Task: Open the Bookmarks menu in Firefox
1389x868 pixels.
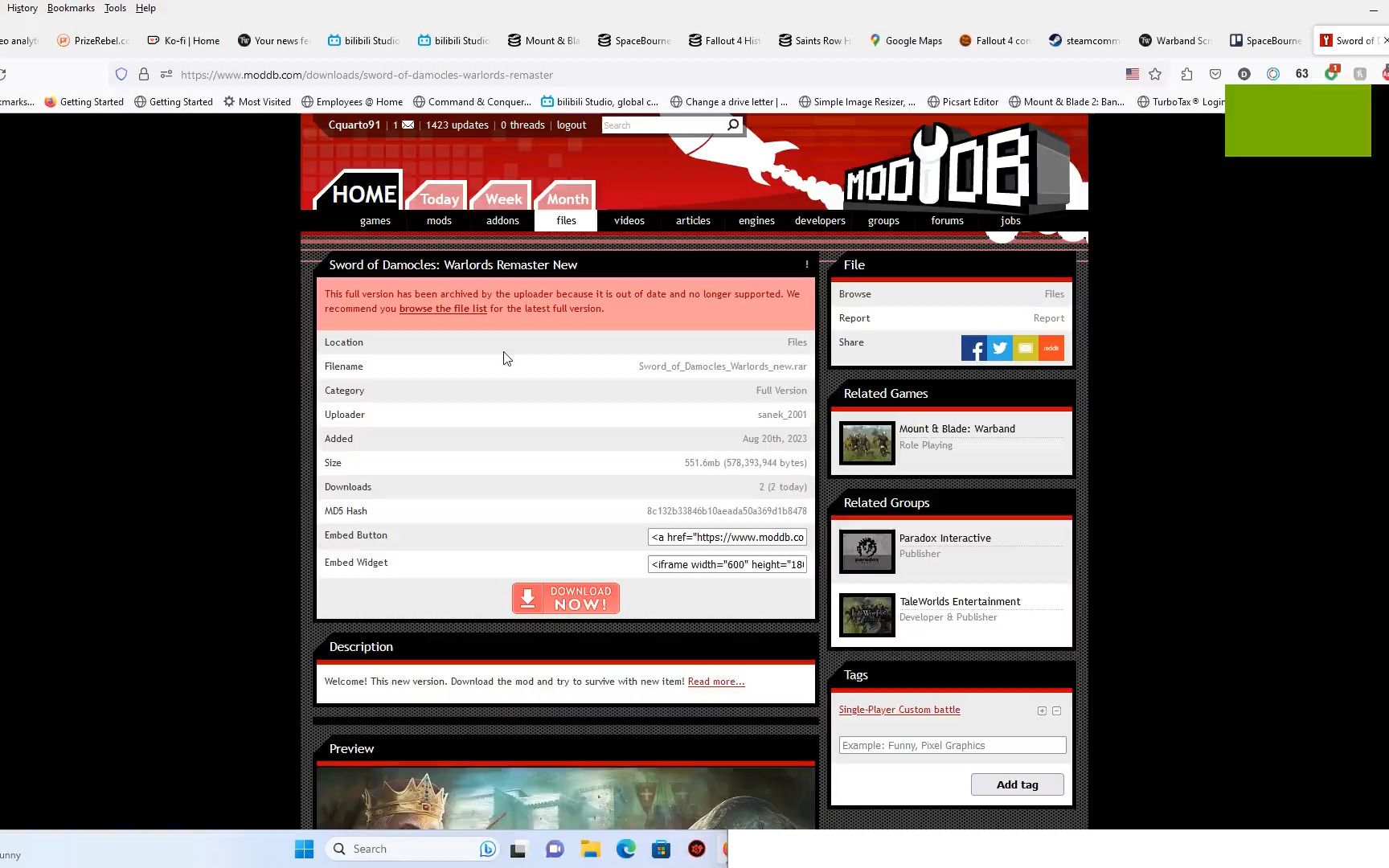Action: pos(71,8)
